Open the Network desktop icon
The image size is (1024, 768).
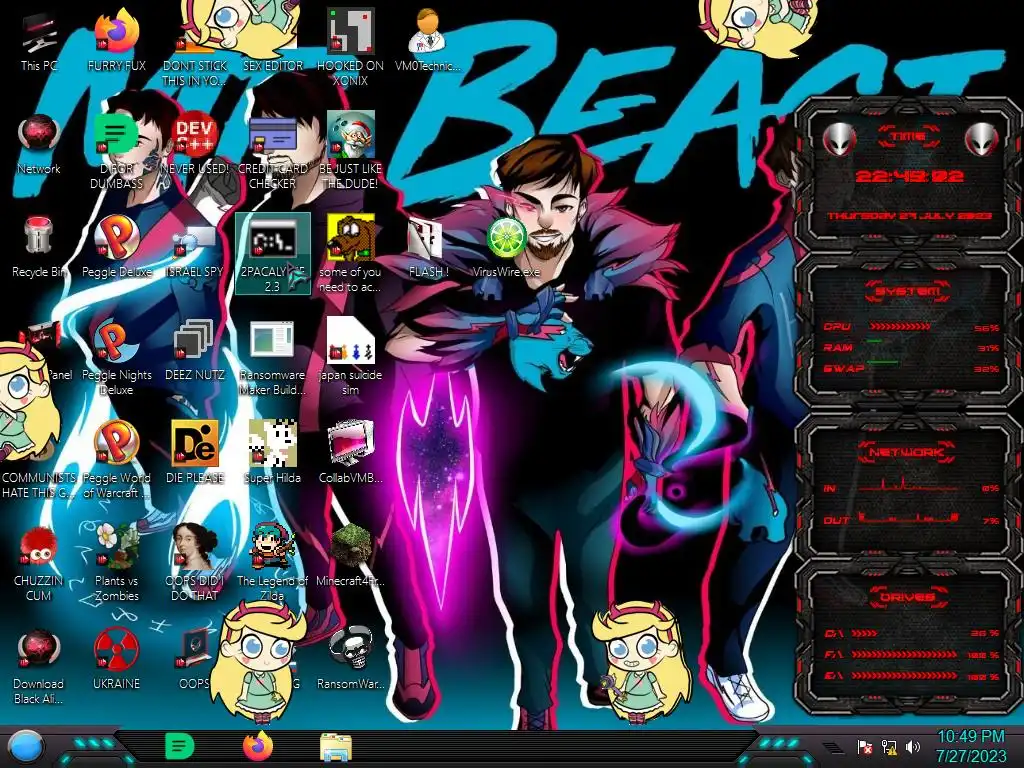pyautogui.click(x=39, y=145)
